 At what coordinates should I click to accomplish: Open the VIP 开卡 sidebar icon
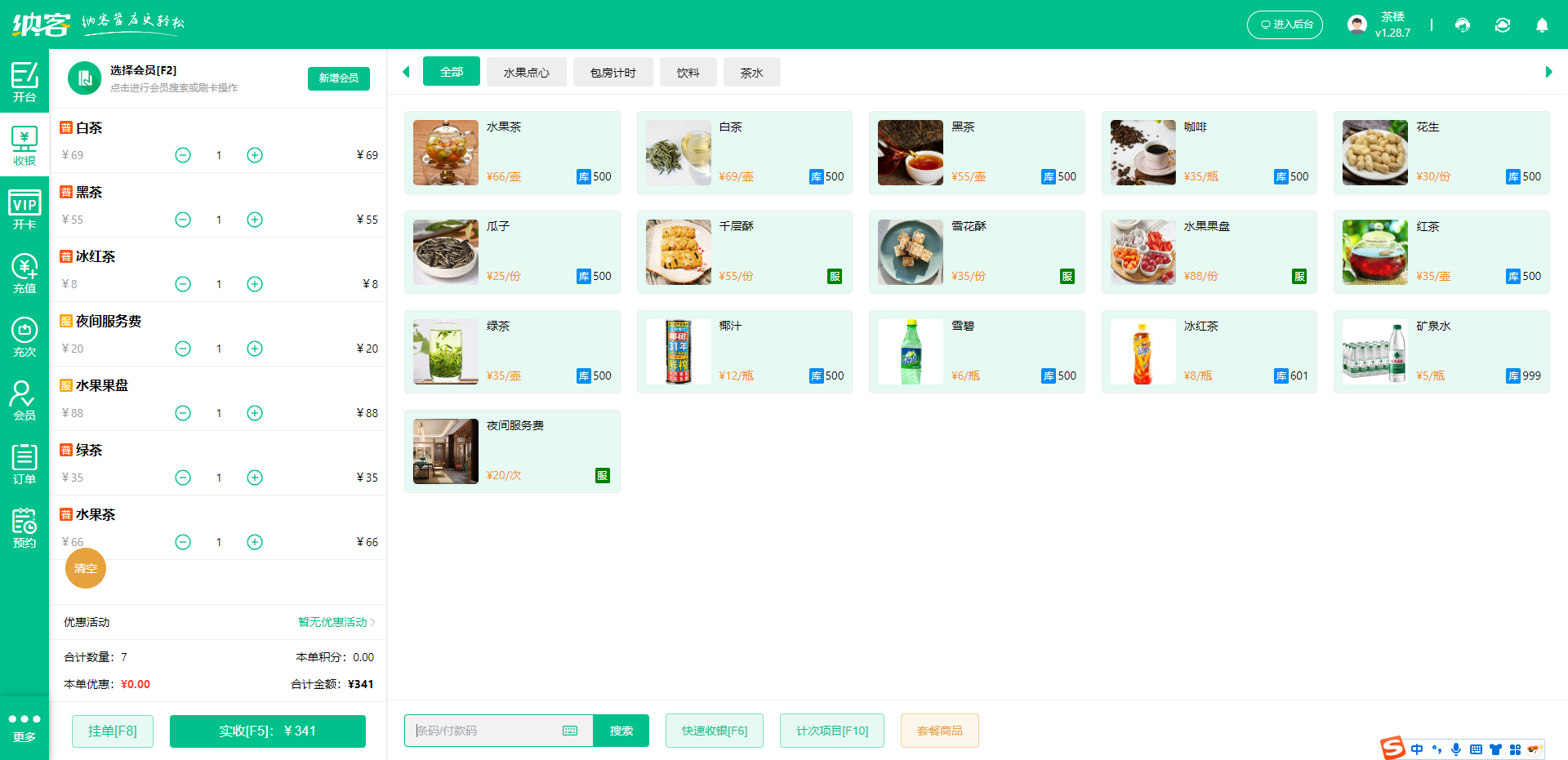click(x=24, y=208)
